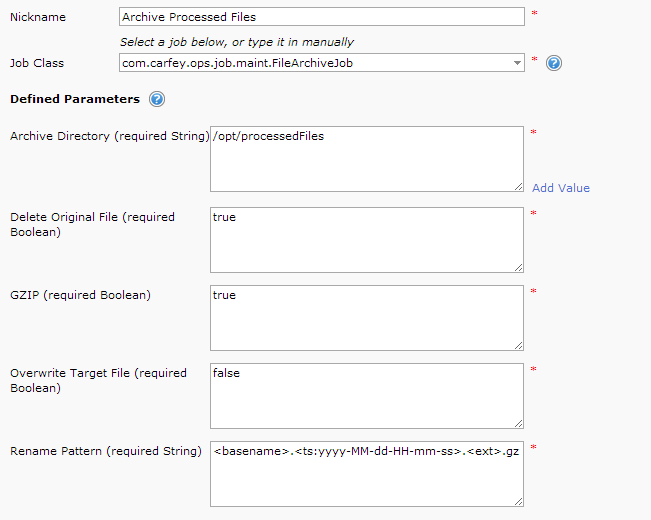
Task: Click Archive Directory text area resize grip
Action: click(x=518, y=185)
